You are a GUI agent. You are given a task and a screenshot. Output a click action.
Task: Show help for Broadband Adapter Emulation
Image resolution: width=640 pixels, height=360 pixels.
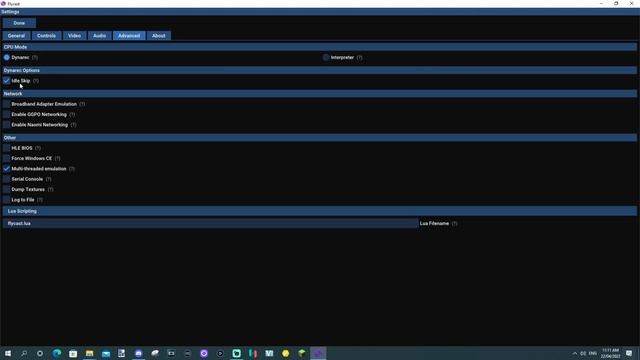pyautogui.click(x=82, y=104)
